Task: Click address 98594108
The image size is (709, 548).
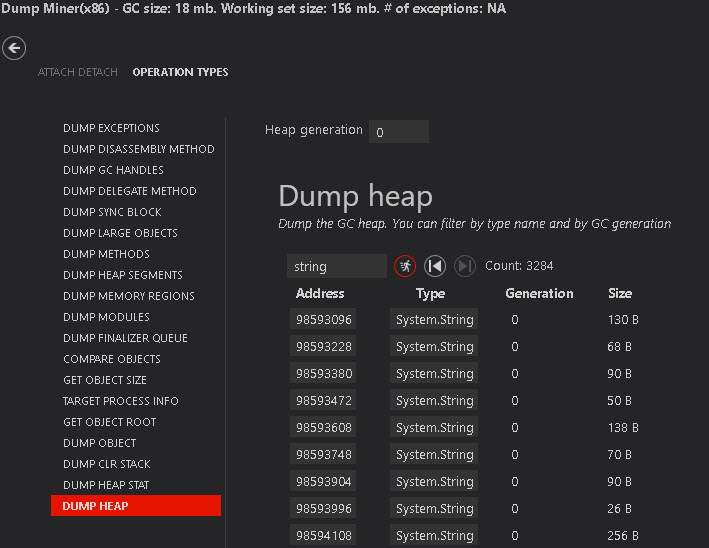Action: tap(323, 536)
